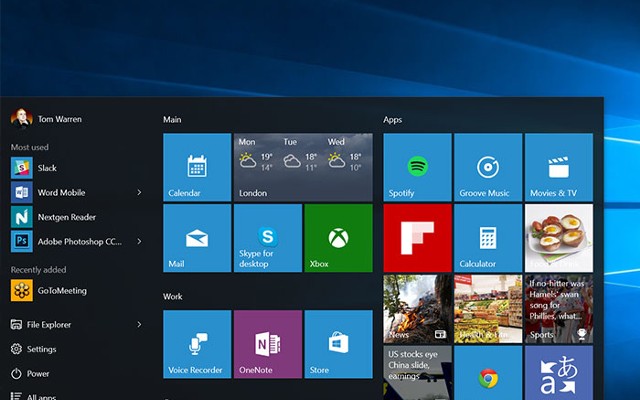Click Monday's forecast in weather tile
640x400 pixels.
click(x=256, y=156)
